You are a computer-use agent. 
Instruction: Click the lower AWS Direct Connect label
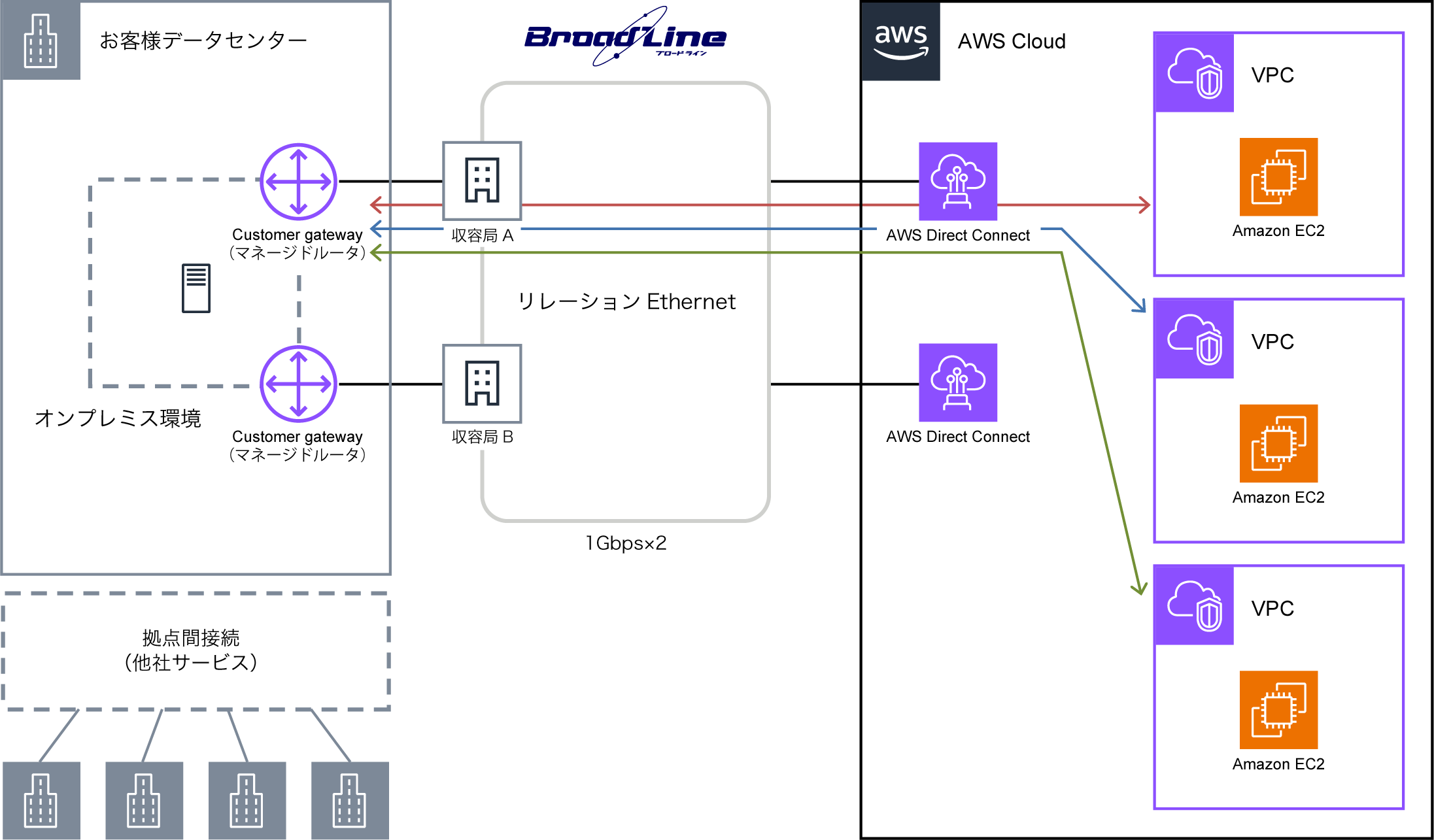[958, 437]
